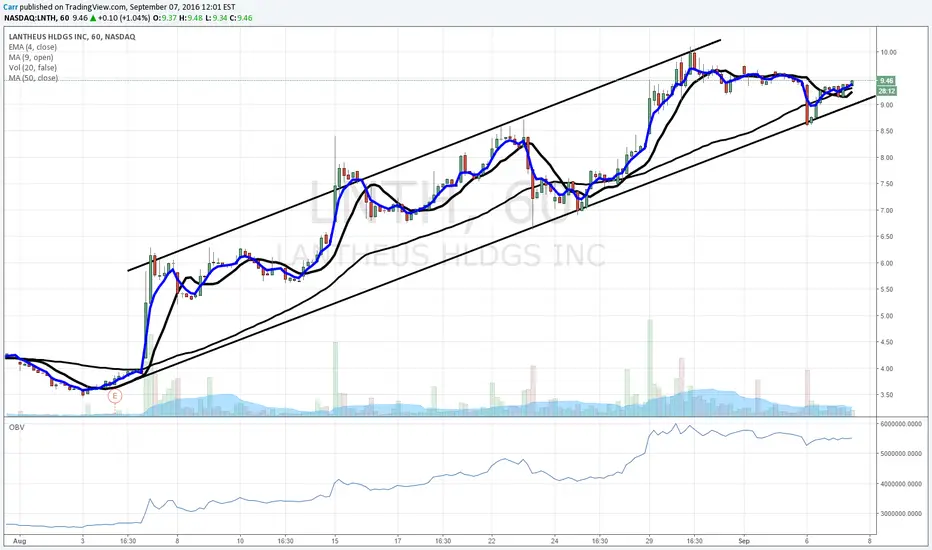
Task: Select the 'Vol (20, false)' indicator label
Action: click(x=33, y=68)
